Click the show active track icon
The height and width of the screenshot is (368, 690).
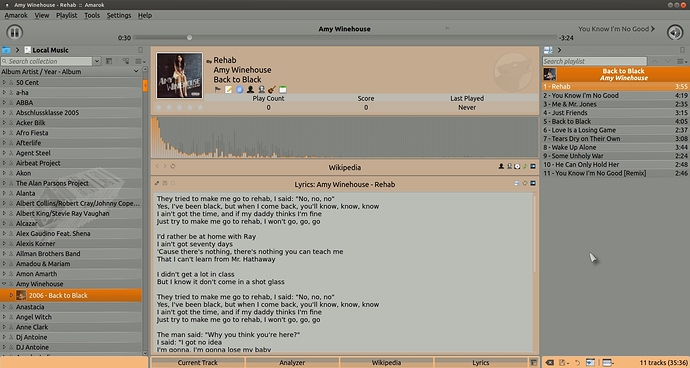(590, 363)
